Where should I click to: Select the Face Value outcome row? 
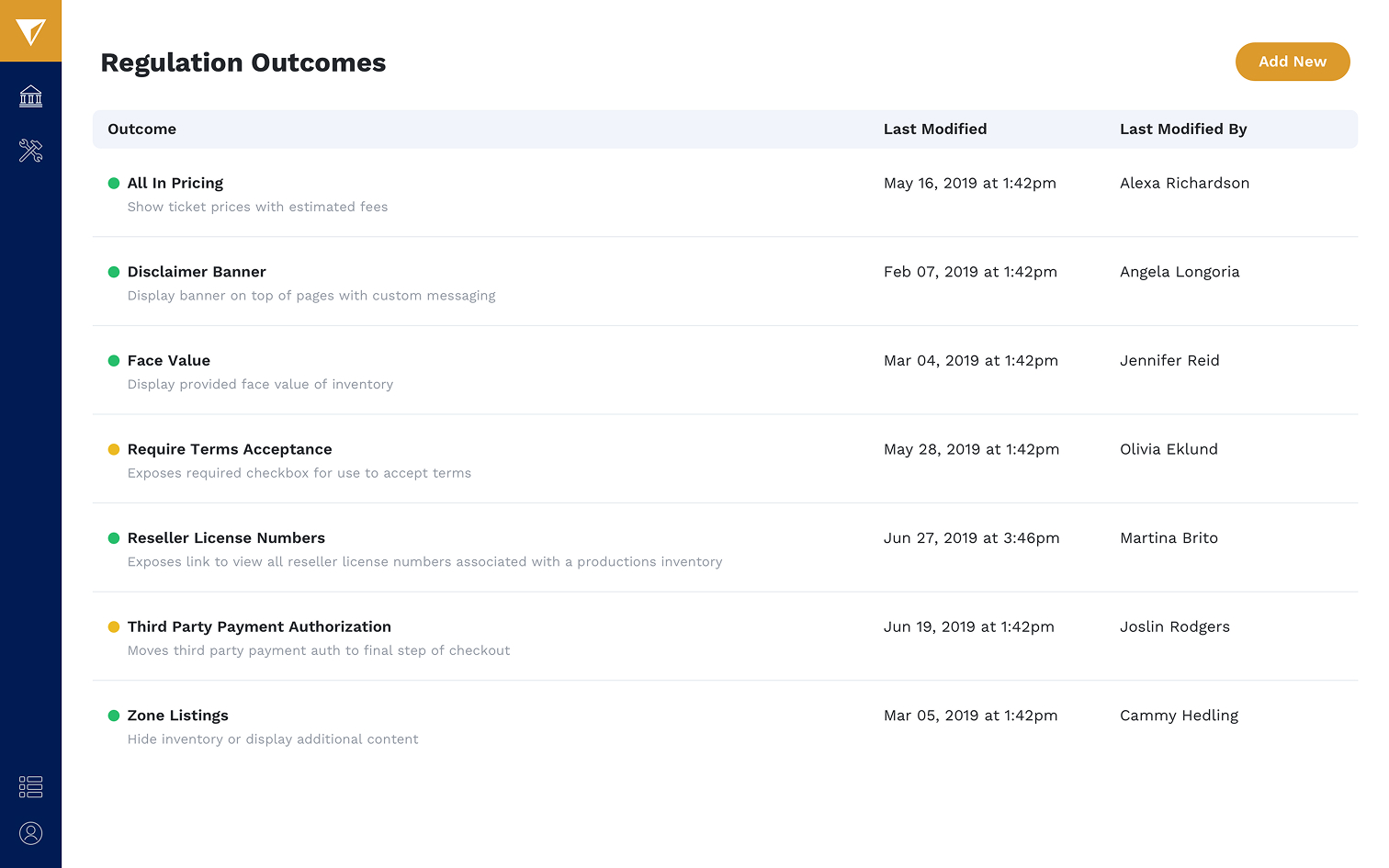(x=168, y=360)
